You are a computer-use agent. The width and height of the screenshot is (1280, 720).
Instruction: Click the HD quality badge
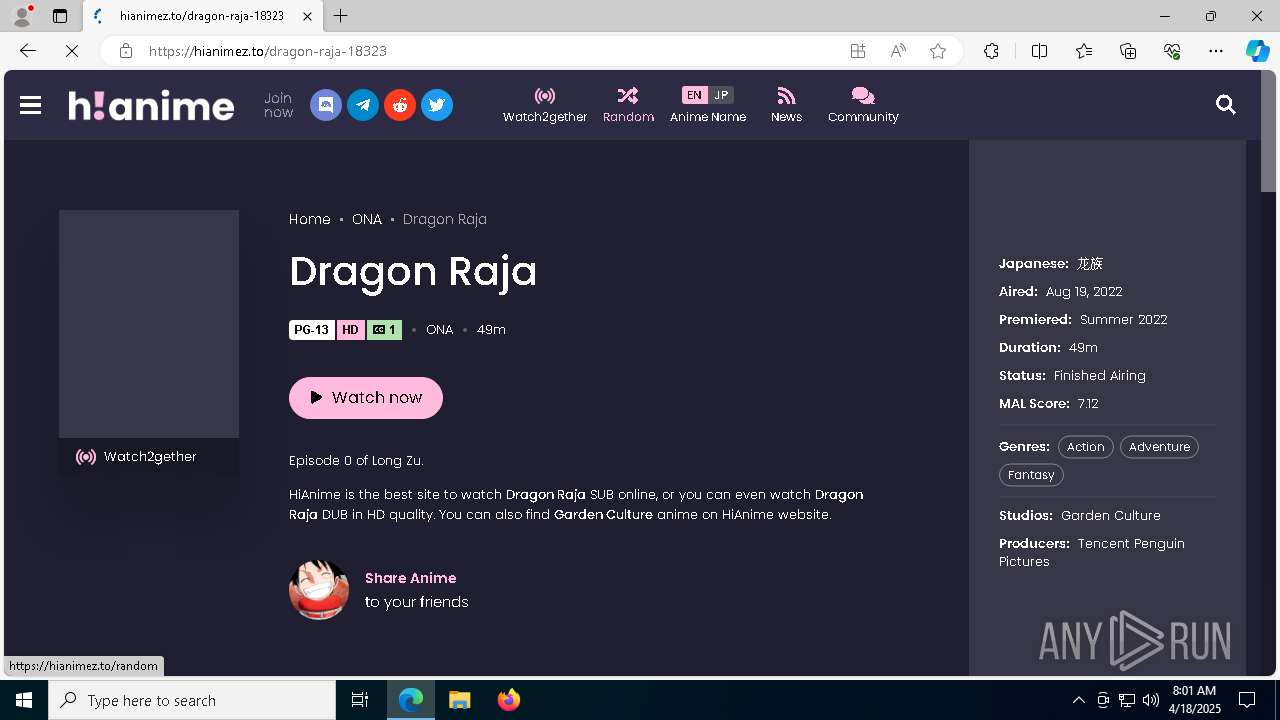tap(350, 330)
